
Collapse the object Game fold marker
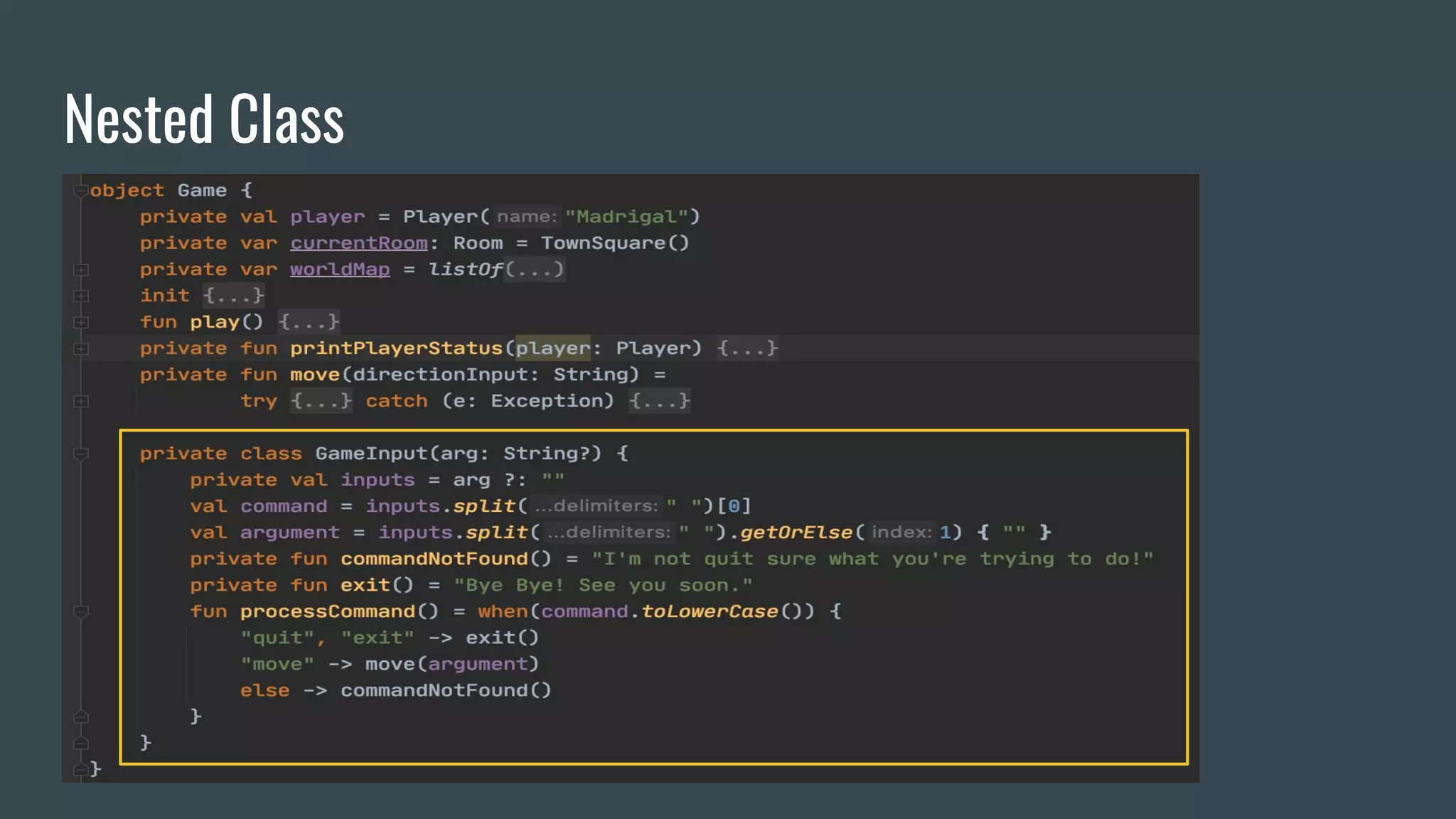pos(80,191)
